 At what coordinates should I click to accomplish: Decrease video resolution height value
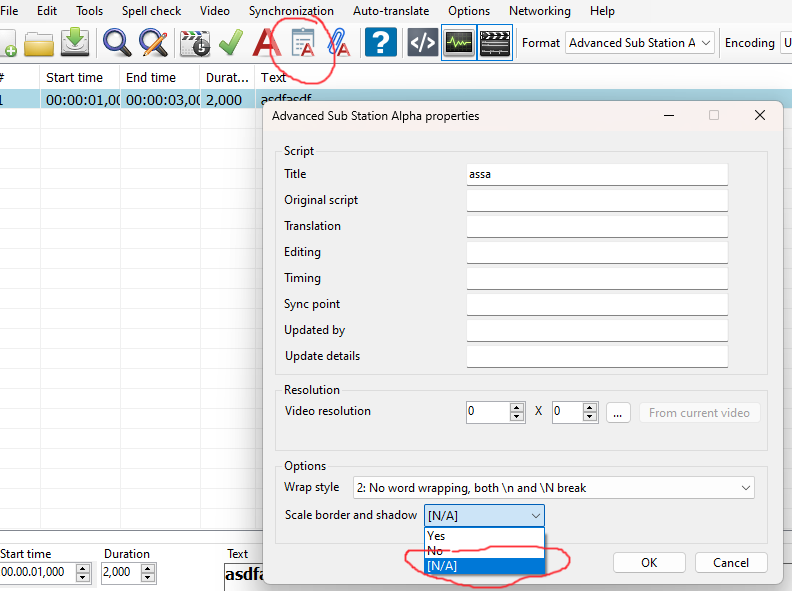tap(589, 417)
